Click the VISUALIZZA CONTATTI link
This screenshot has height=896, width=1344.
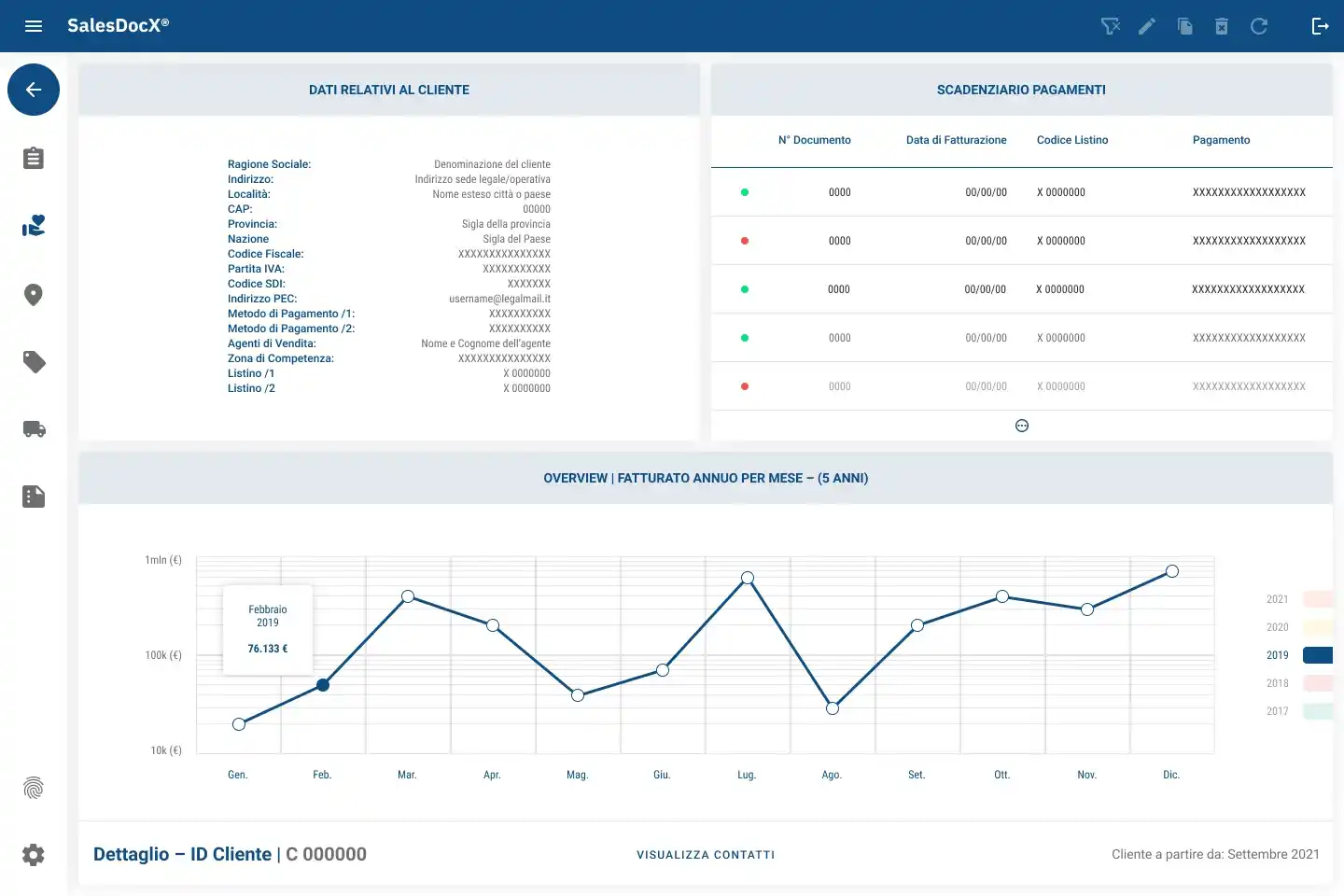coord(706,855)
